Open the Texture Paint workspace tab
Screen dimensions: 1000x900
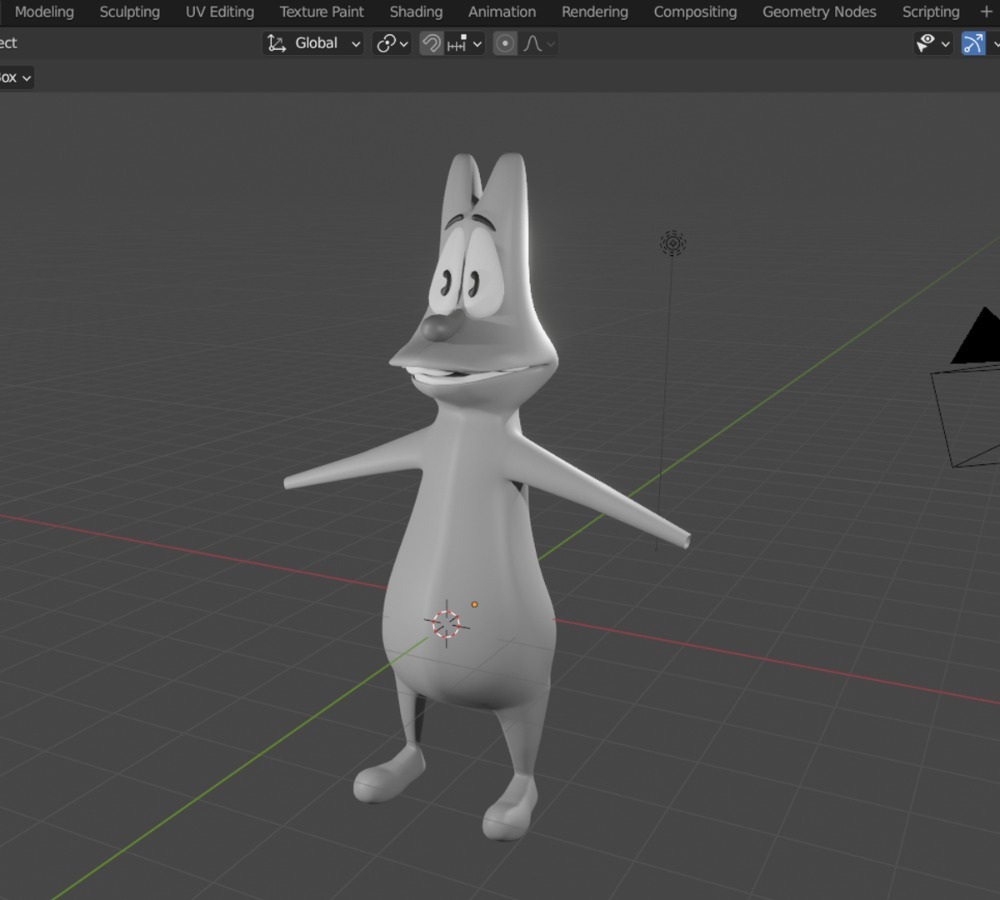(x=321, y=11)
